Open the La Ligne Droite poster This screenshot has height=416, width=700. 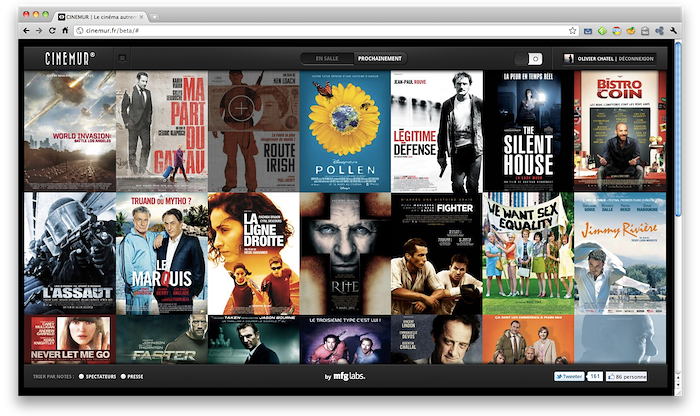pyautogui.click(x=254, y=254)
